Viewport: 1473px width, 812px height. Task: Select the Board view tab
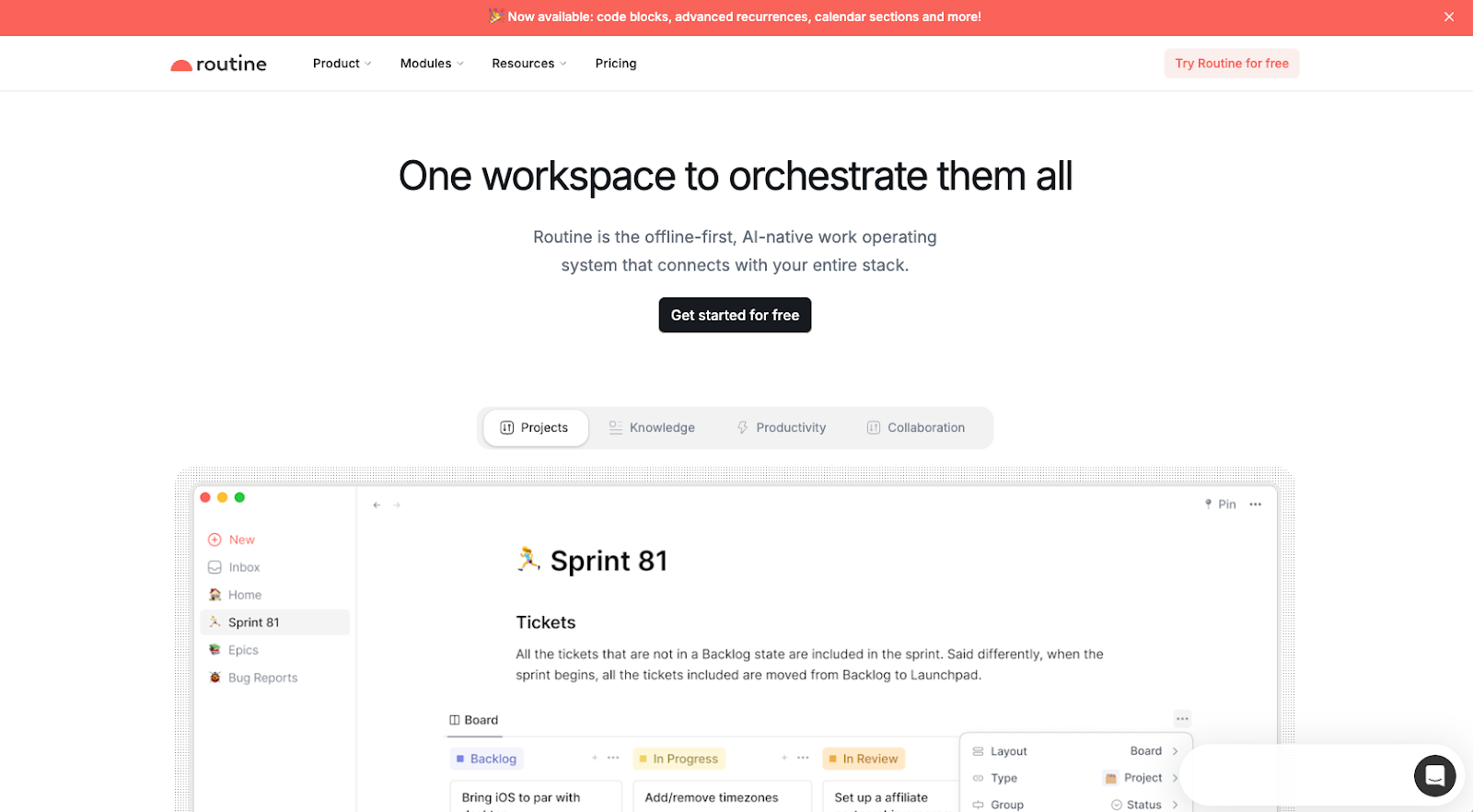pyautogui.click(x=474, y=720)
